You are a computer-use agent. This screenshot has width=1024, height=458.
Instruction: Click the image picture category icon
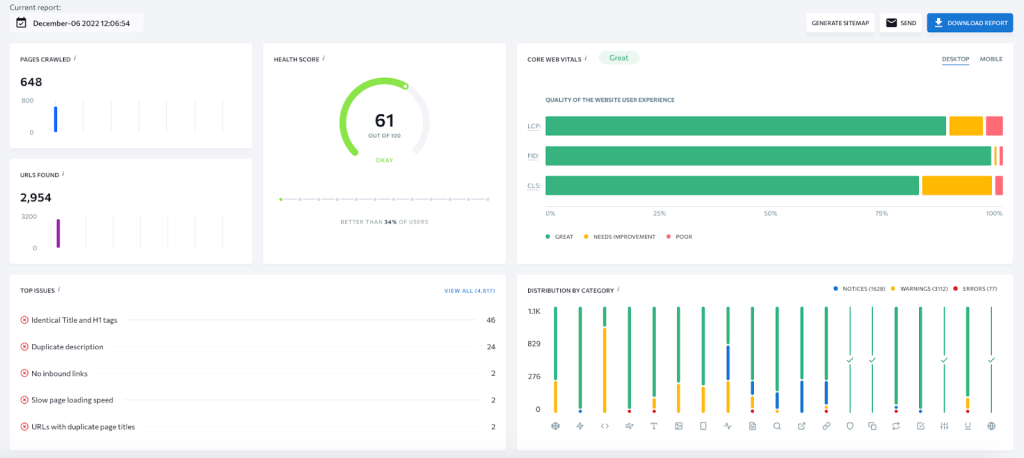coord(679,426)
